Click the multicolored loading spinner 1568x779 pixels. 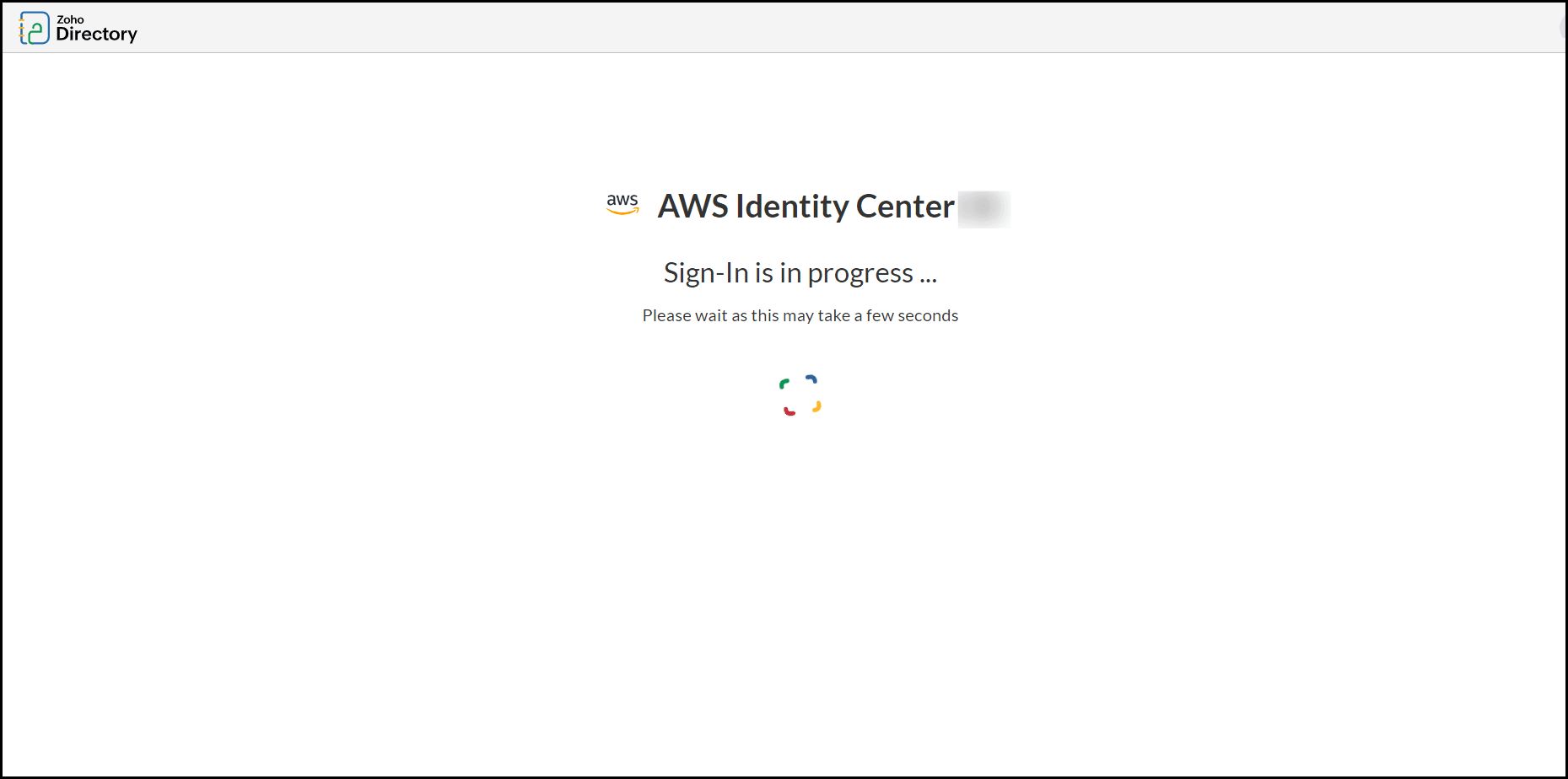coord(800,395)
